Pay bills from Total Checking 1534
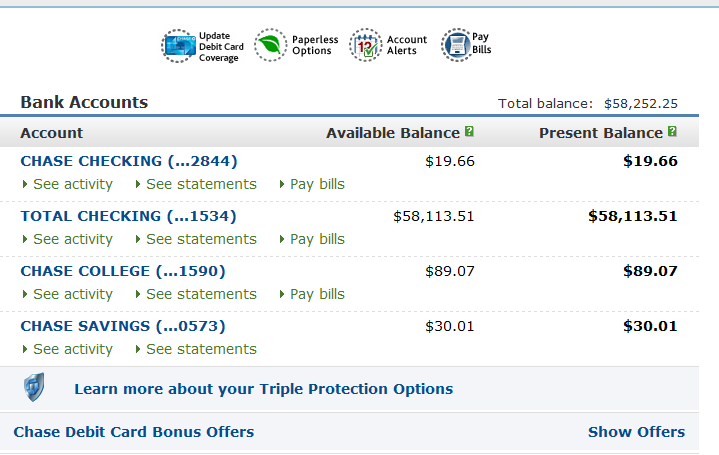Viewport: 719px width, 455px height. point(317,239)
